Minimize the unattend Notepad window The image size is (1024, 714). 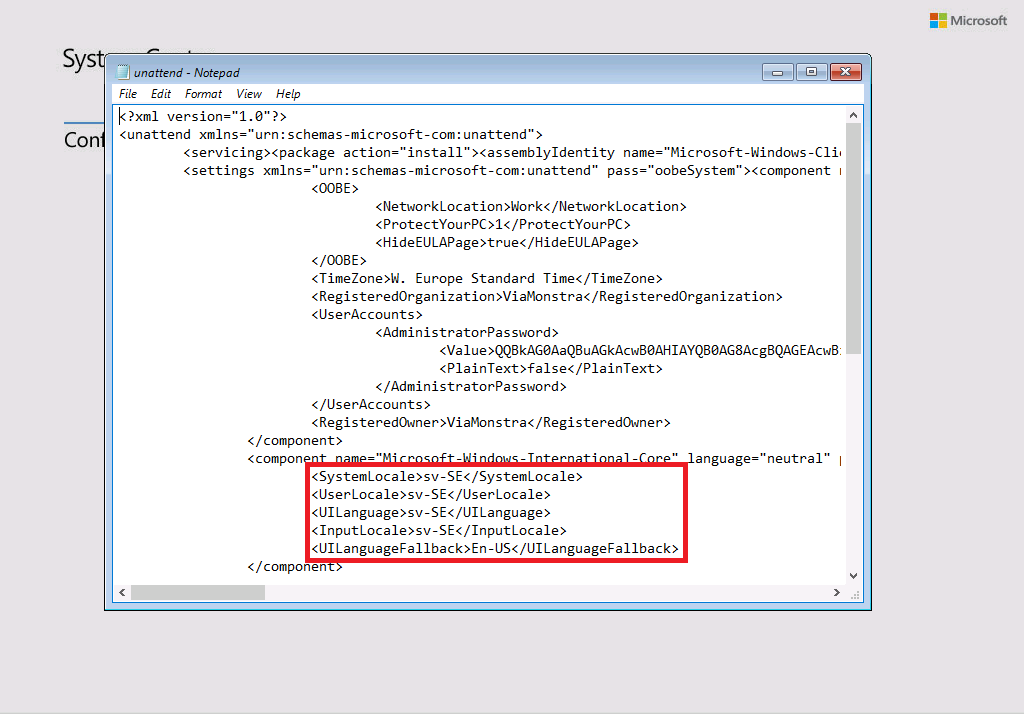(x=778, y=72)
